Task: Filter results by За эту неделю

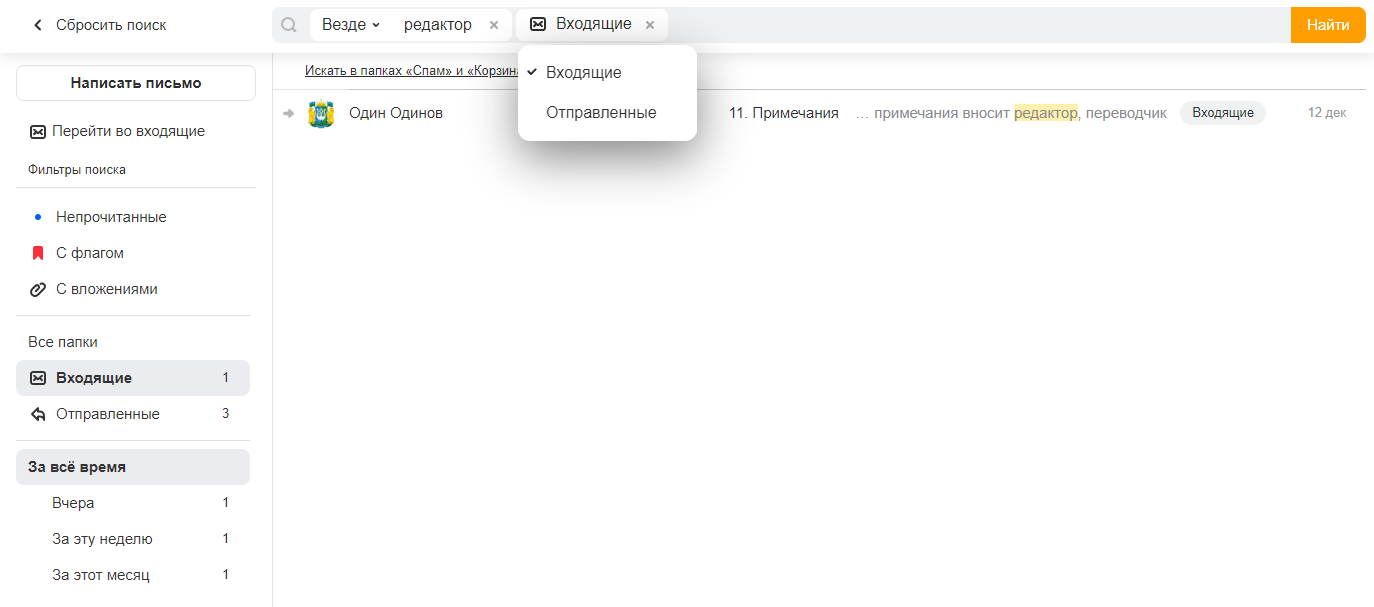Action: (x=102, y=539)
